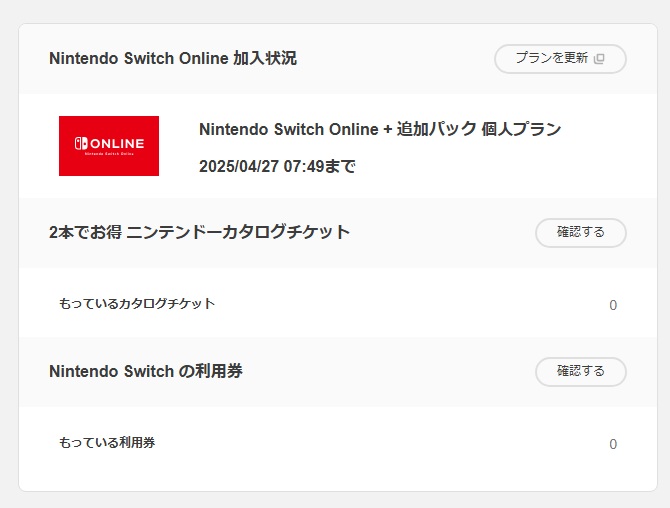The width and height of the screenshot is (670, 508).
Task: Click the プランを更新 button
Action: pyautogui.click(x=552, y=59)
